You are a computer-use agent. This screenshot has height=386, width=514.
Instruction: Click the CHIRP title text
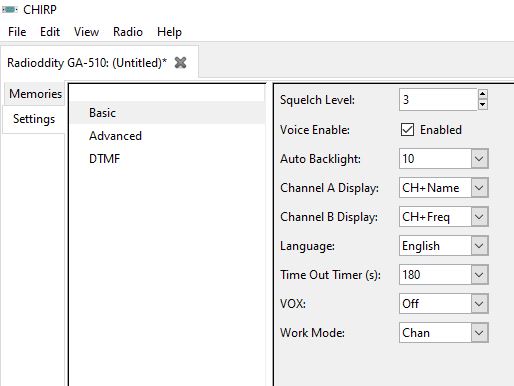point(40,10)
